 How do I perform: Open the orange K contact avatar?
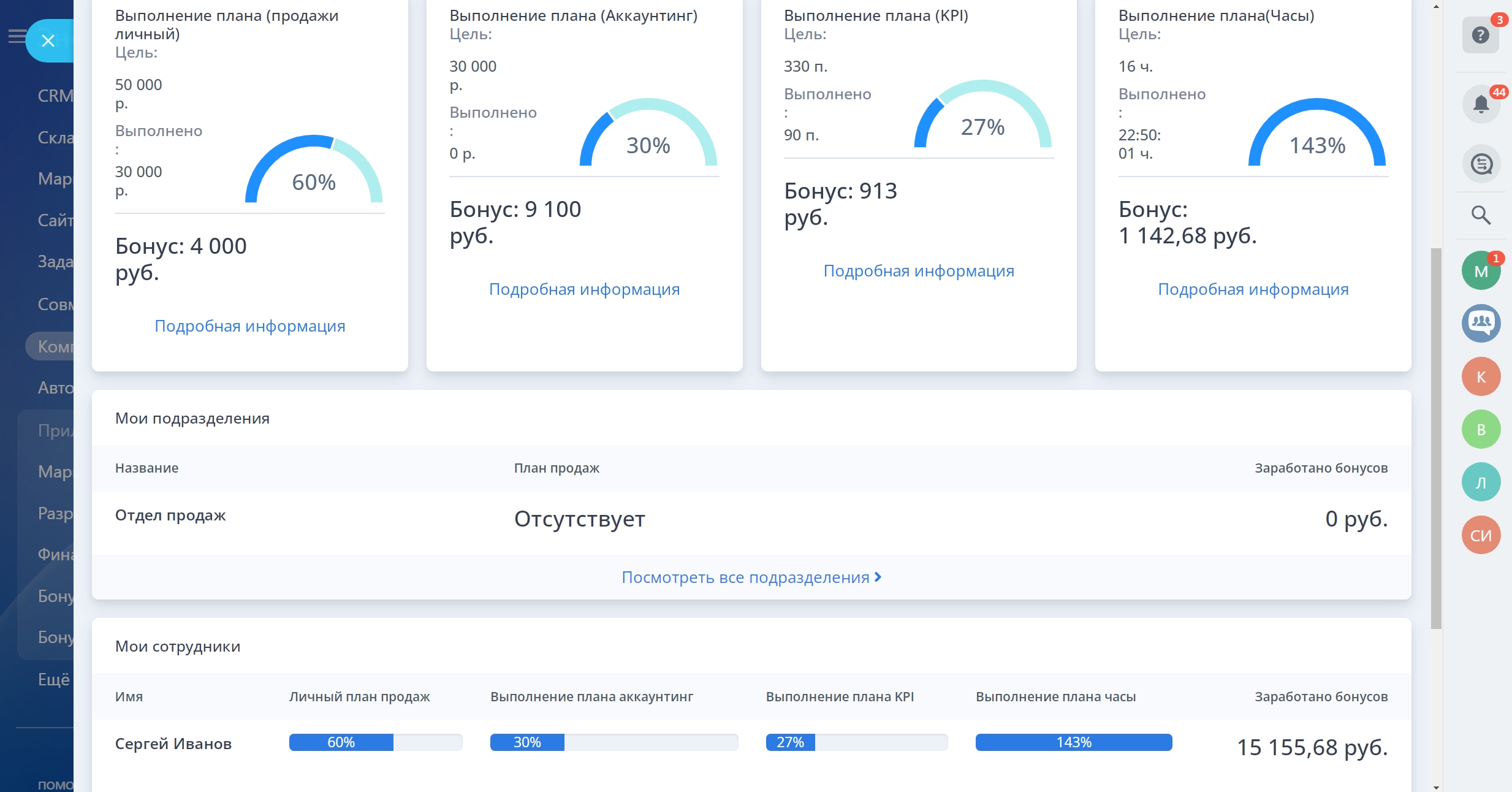(1481, 376)
